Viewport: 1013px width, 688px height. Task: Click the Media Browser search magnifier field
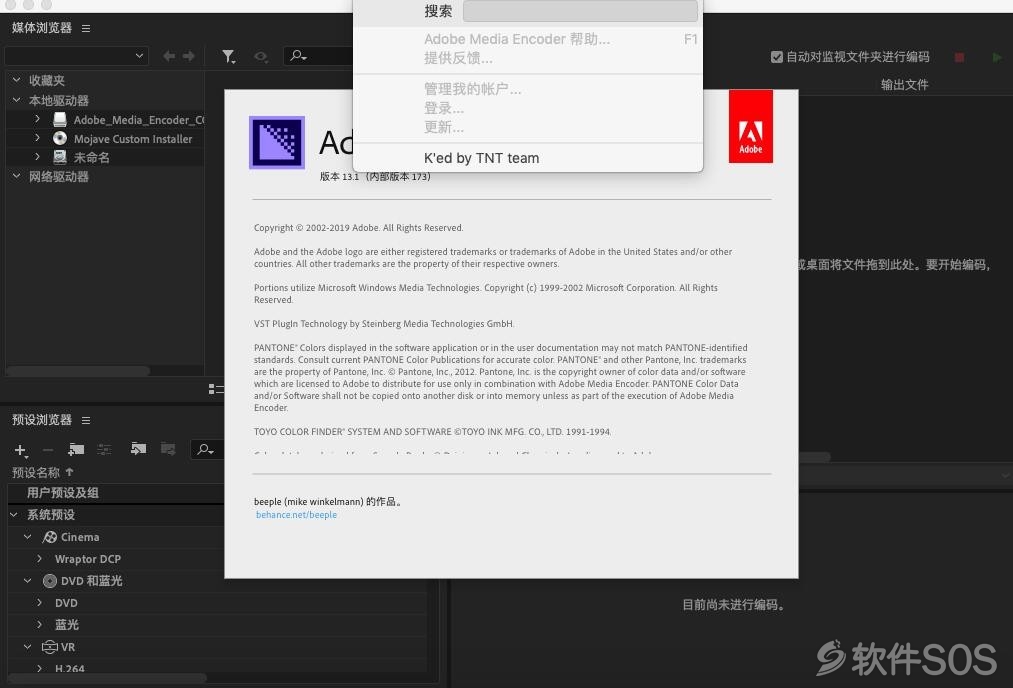click(318, 56)
